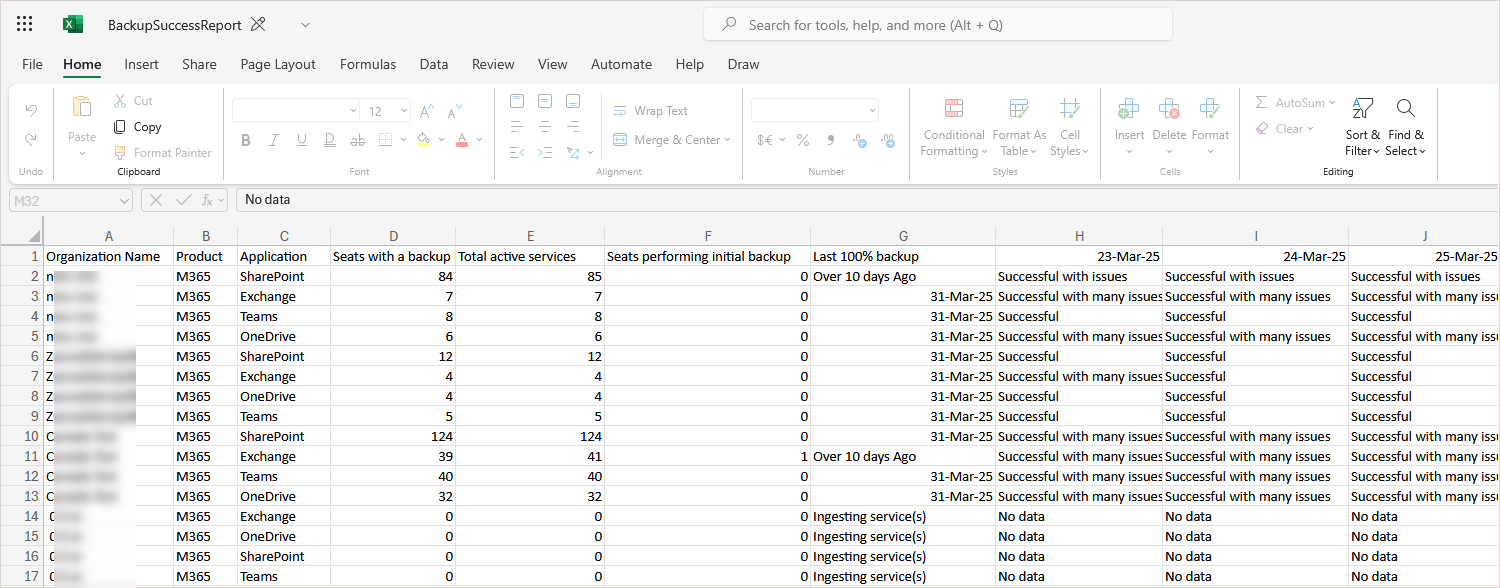Toggle underline formatting
This screenshot has width=1500, height=588.
[301, 139]
